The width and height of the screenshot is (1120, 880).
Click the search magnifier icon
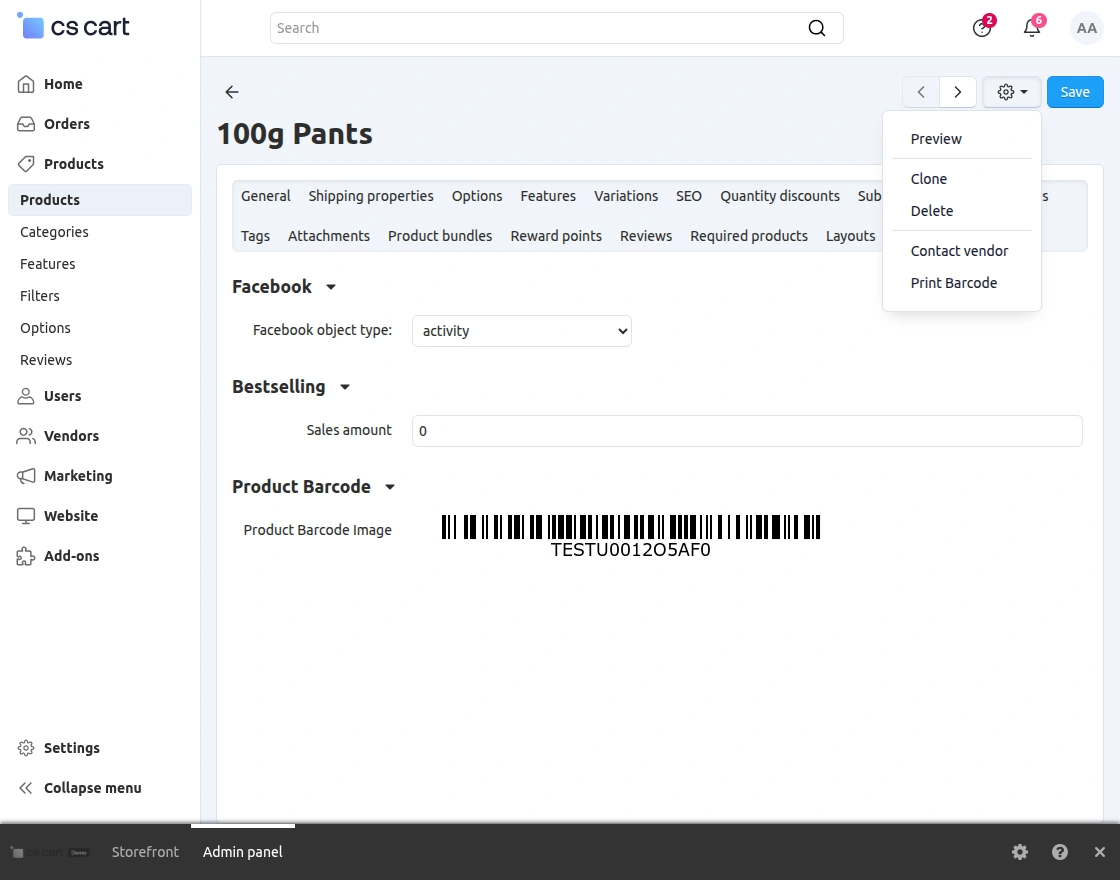click(x=816, y=28)
